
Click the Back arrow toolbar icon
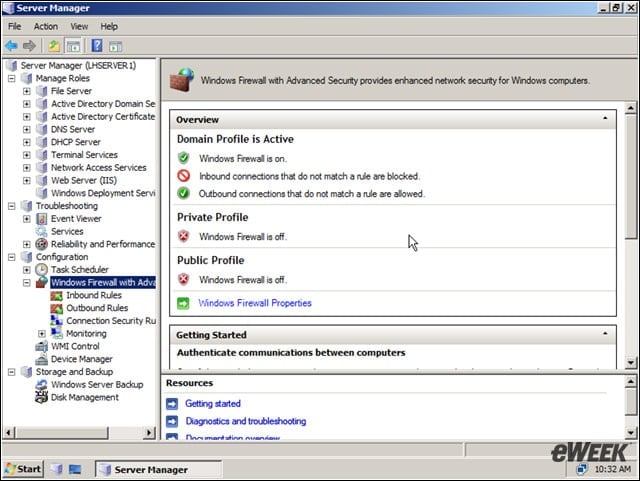click(x=11, y=46)
